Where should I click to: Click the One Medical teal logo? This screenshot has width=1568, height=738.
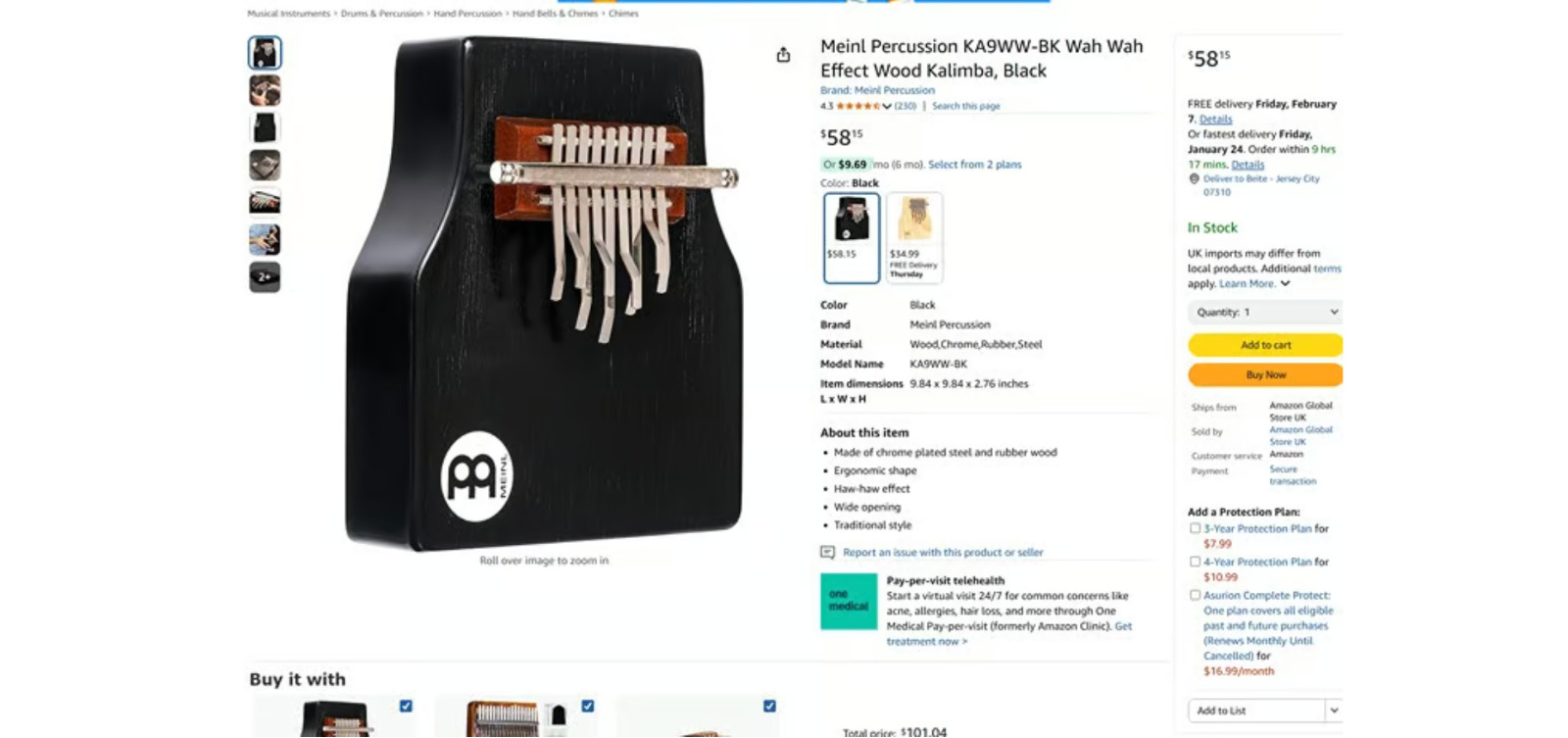[x=849, y=601]
